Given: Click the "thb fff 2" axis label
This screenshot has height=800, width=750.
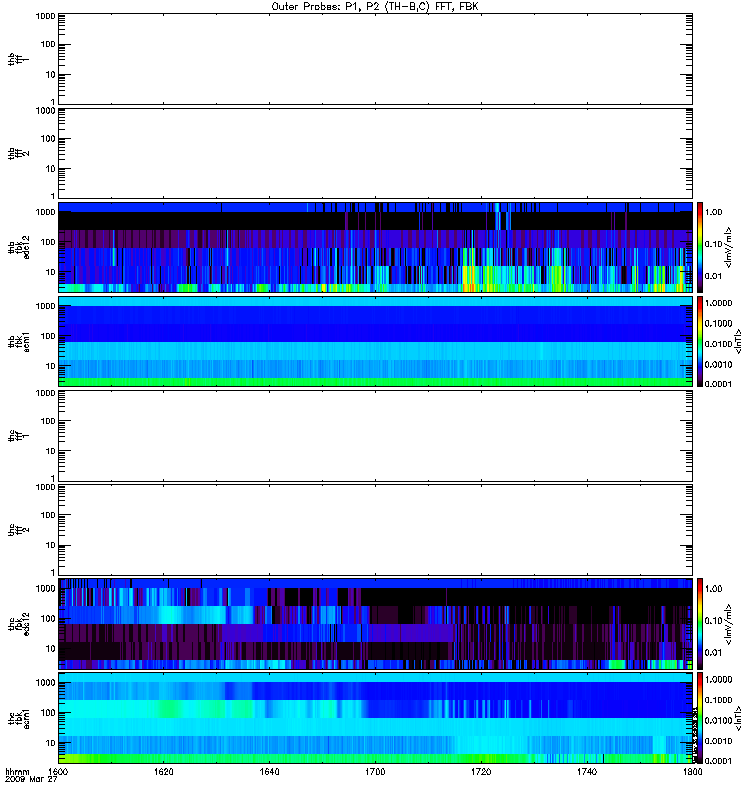Looking at the screenshot, I should point(18,154).
